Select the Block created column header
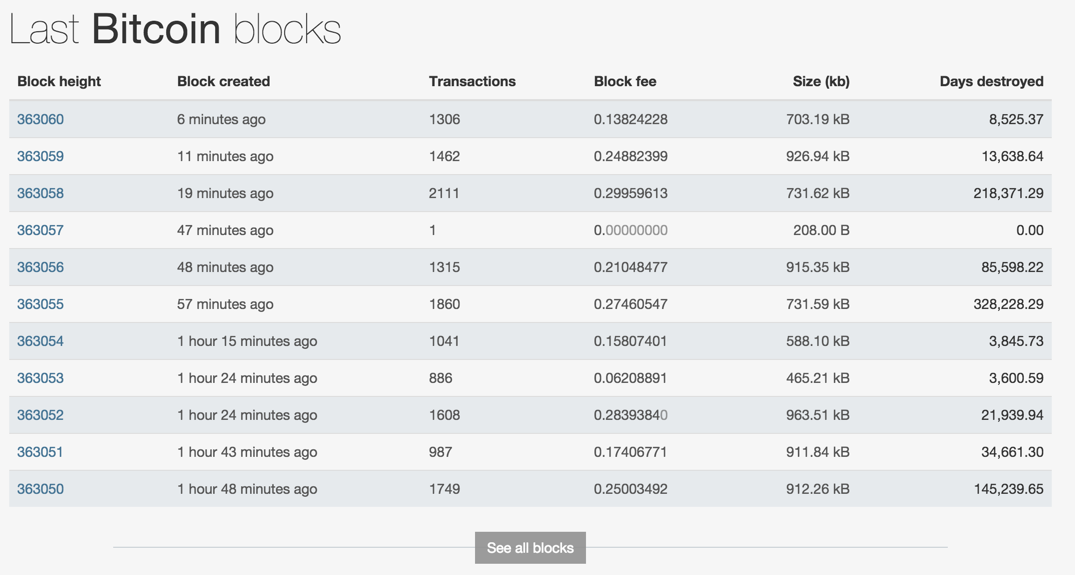Screen dimensions: 1075x575 tap(224, 82)
